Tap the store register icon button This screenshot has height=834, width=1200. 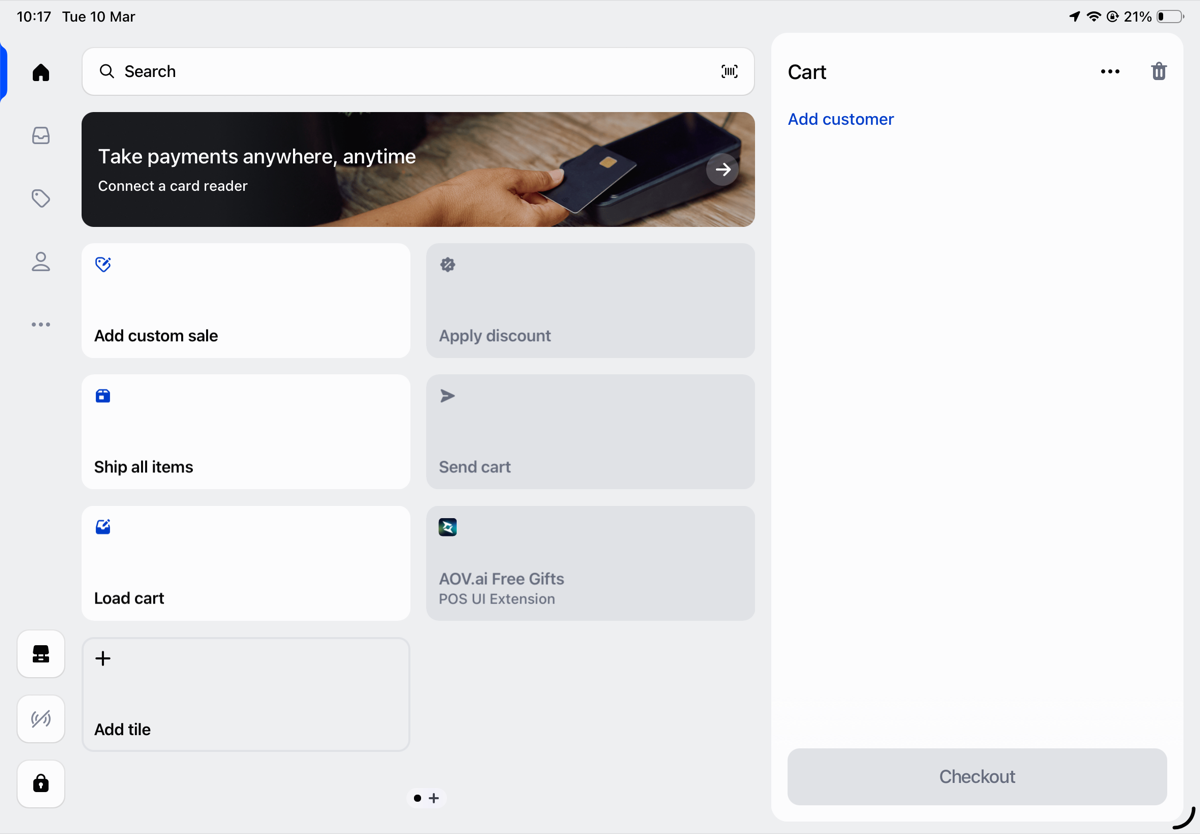(41, 654)
